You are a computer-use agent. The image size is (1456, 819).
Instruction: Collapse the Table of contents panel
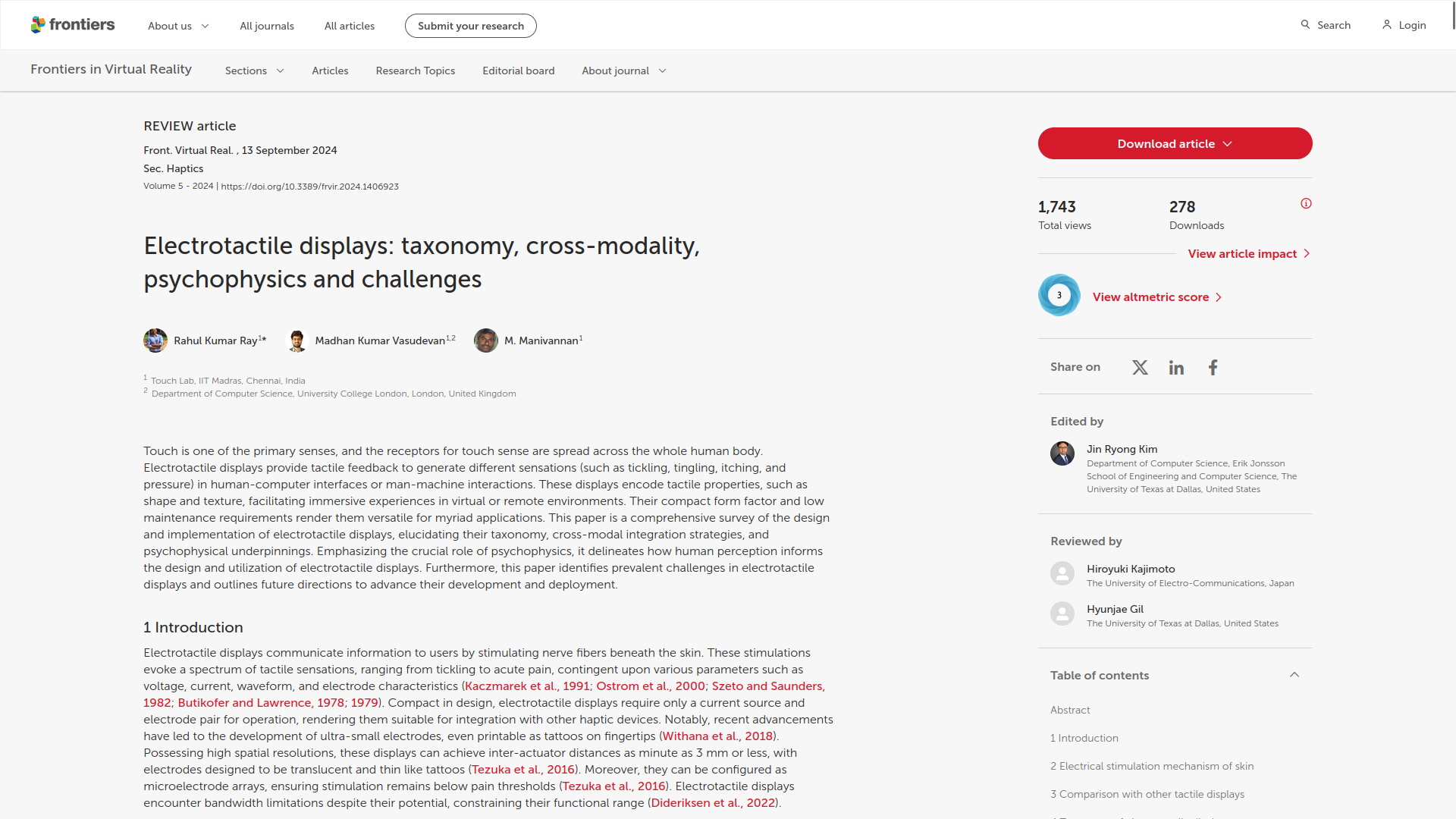tap(1294, 675)
